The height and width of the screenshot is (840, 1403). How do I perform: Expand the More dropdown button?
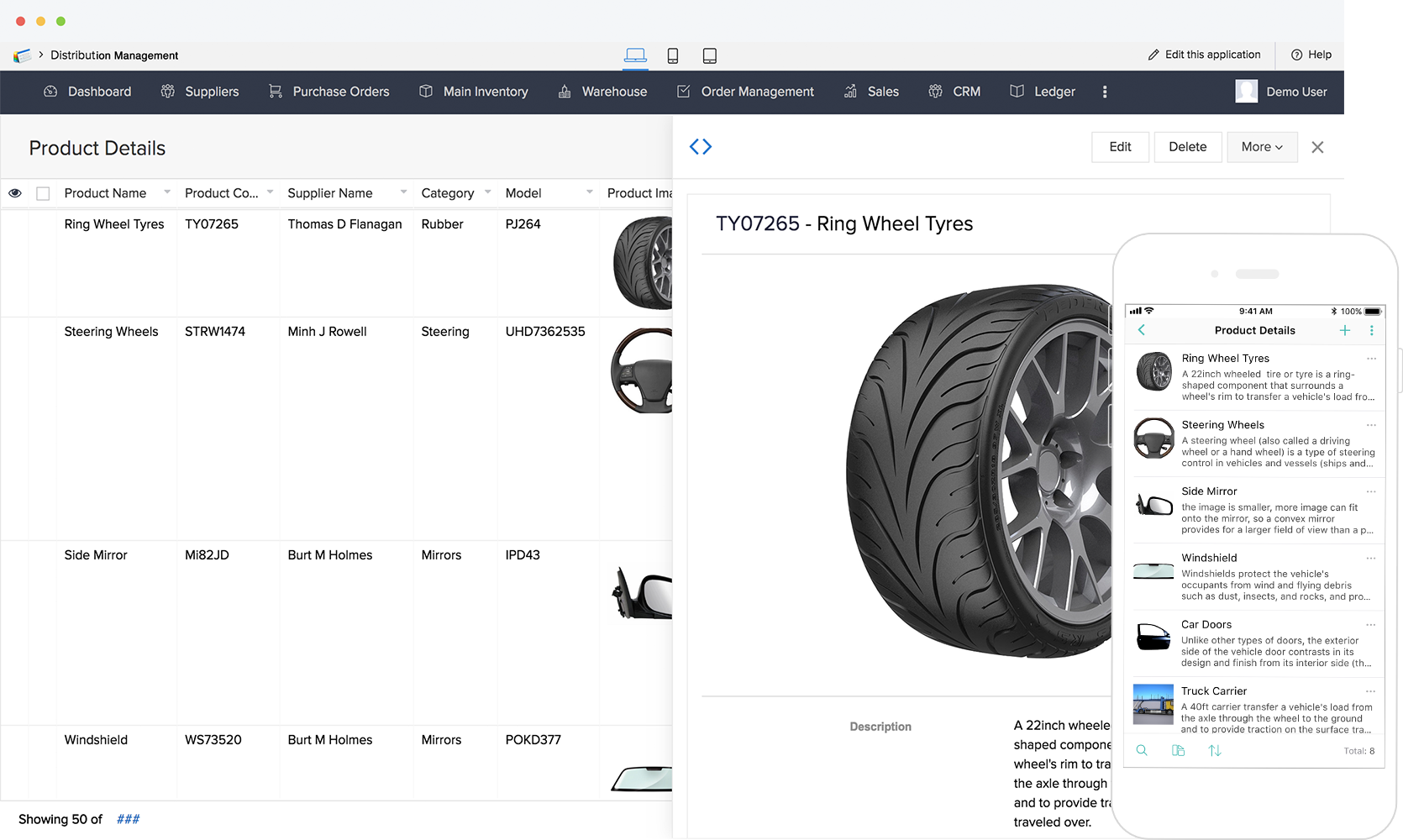coord(1262,147)
